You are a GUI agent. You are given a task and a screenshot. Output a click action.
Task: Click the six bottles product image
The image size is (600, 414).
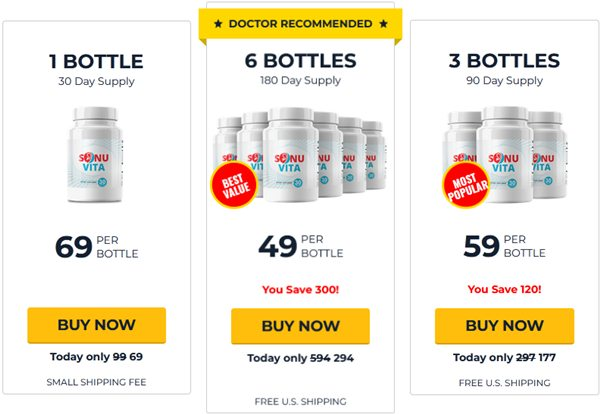point(300,155)
